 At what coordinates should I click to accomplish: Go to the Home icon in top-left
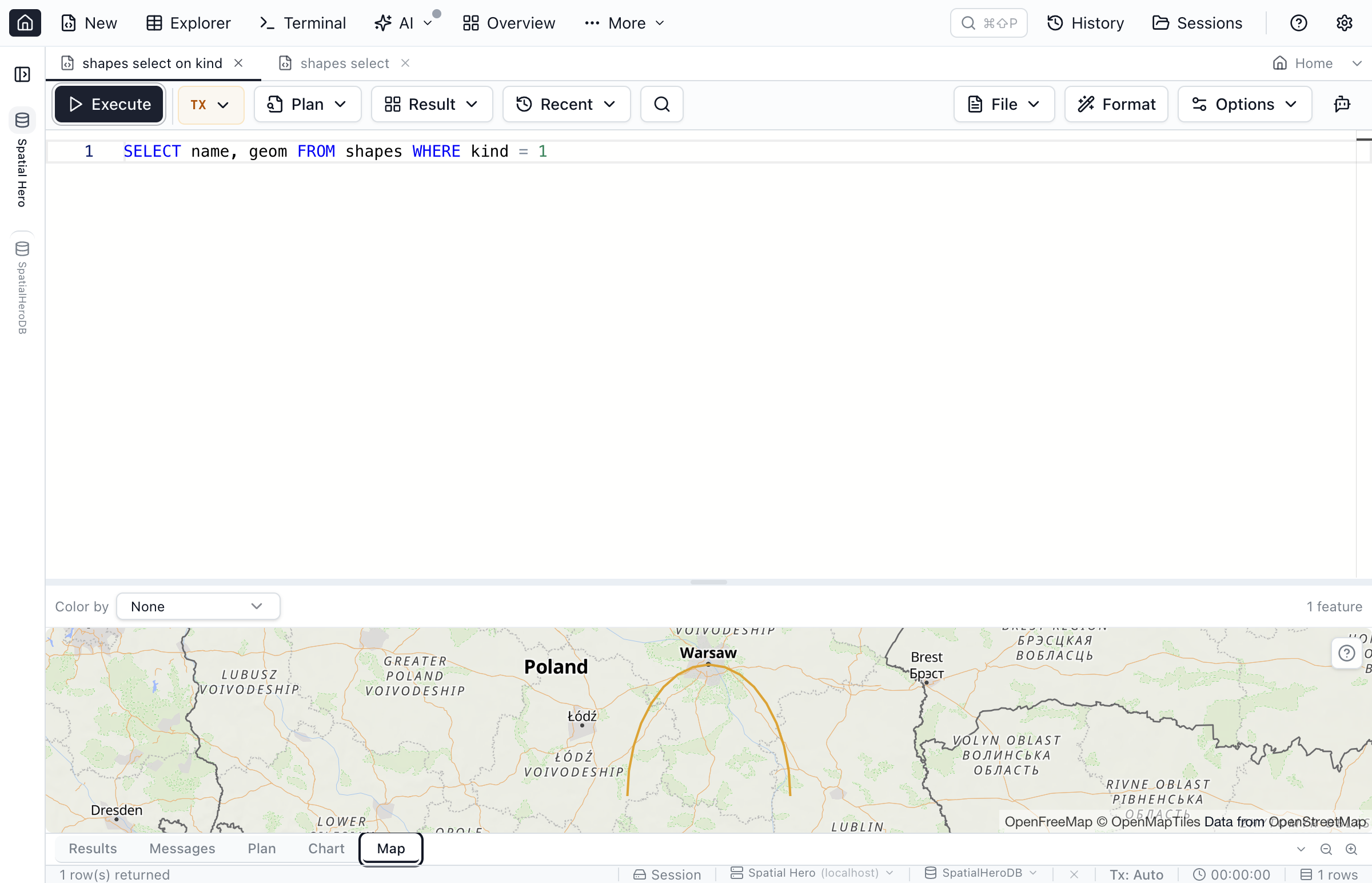(25, 23)
